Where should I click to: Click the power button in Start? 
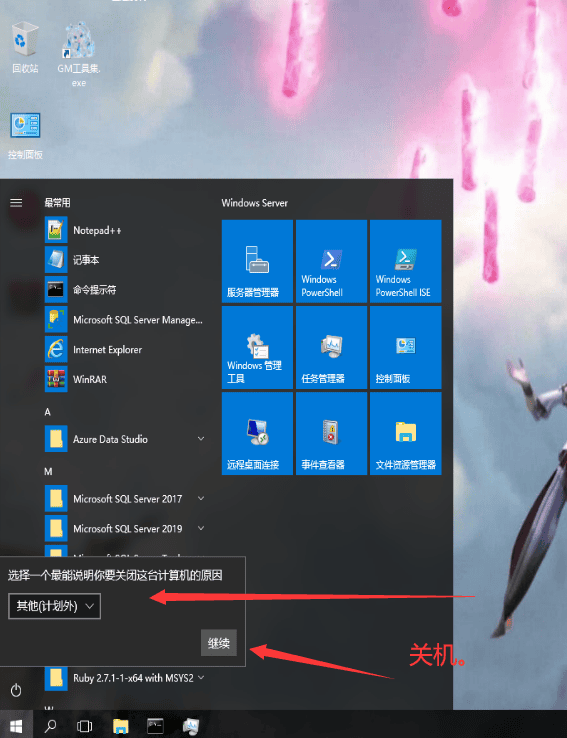16,690
